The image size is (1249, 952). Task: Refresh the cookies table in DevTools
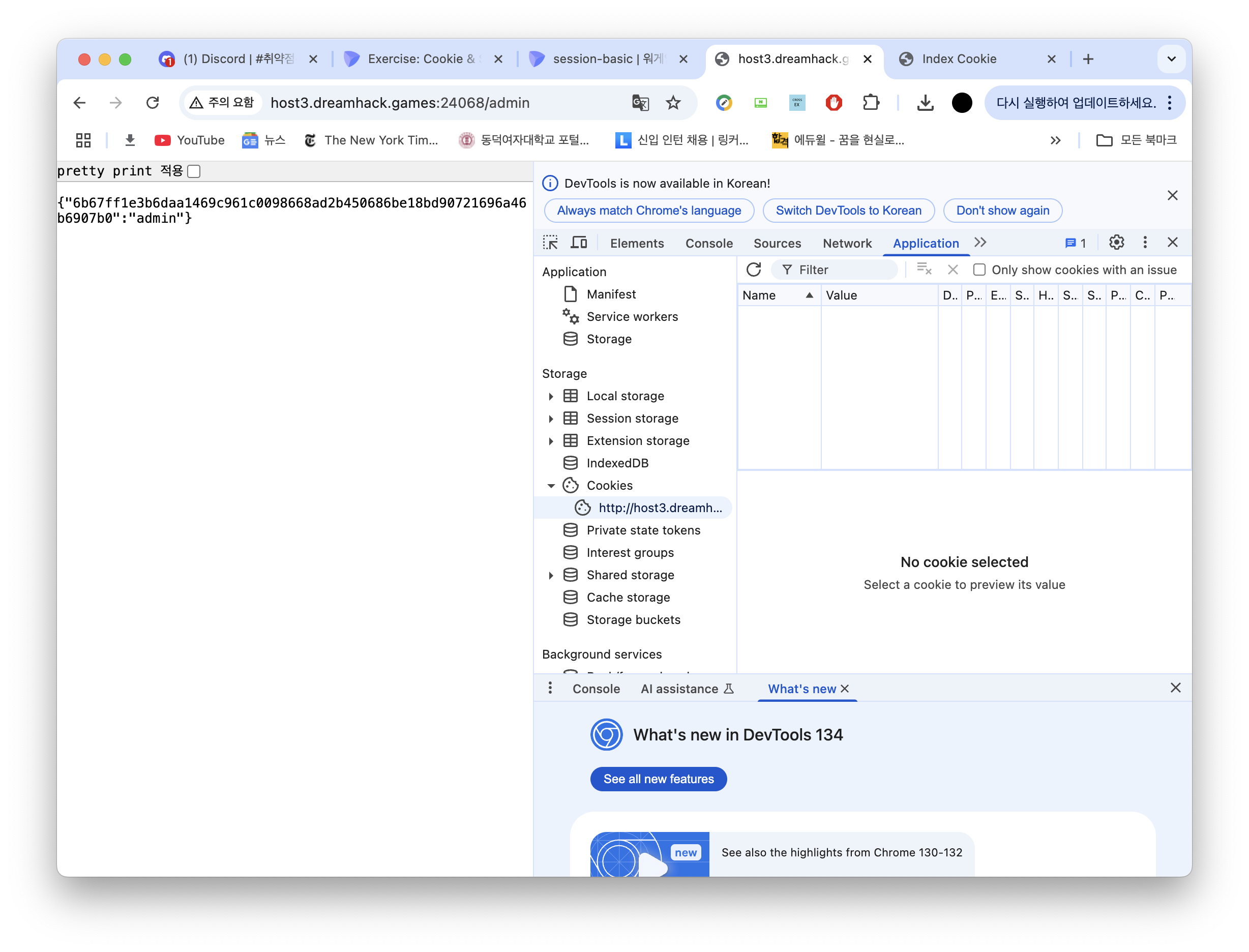pyautogui.click(x=753, y=270)
